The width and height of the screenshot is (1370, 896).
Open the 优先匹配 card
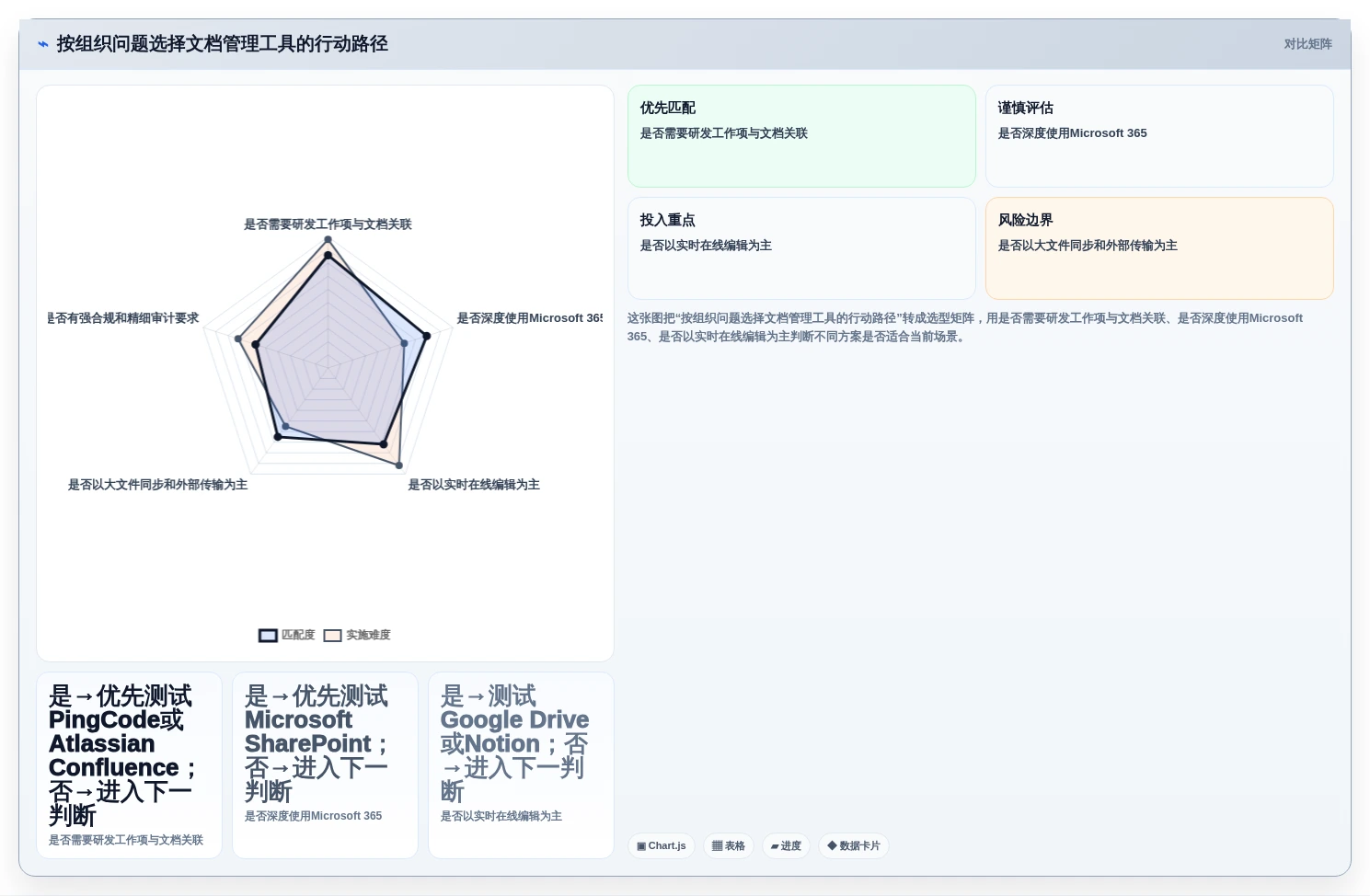801,136
